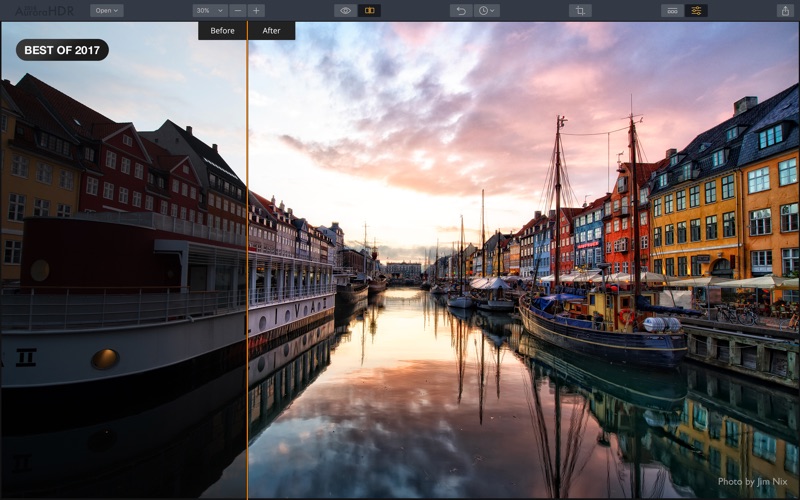Click the Share export icon

click(783, 11)
